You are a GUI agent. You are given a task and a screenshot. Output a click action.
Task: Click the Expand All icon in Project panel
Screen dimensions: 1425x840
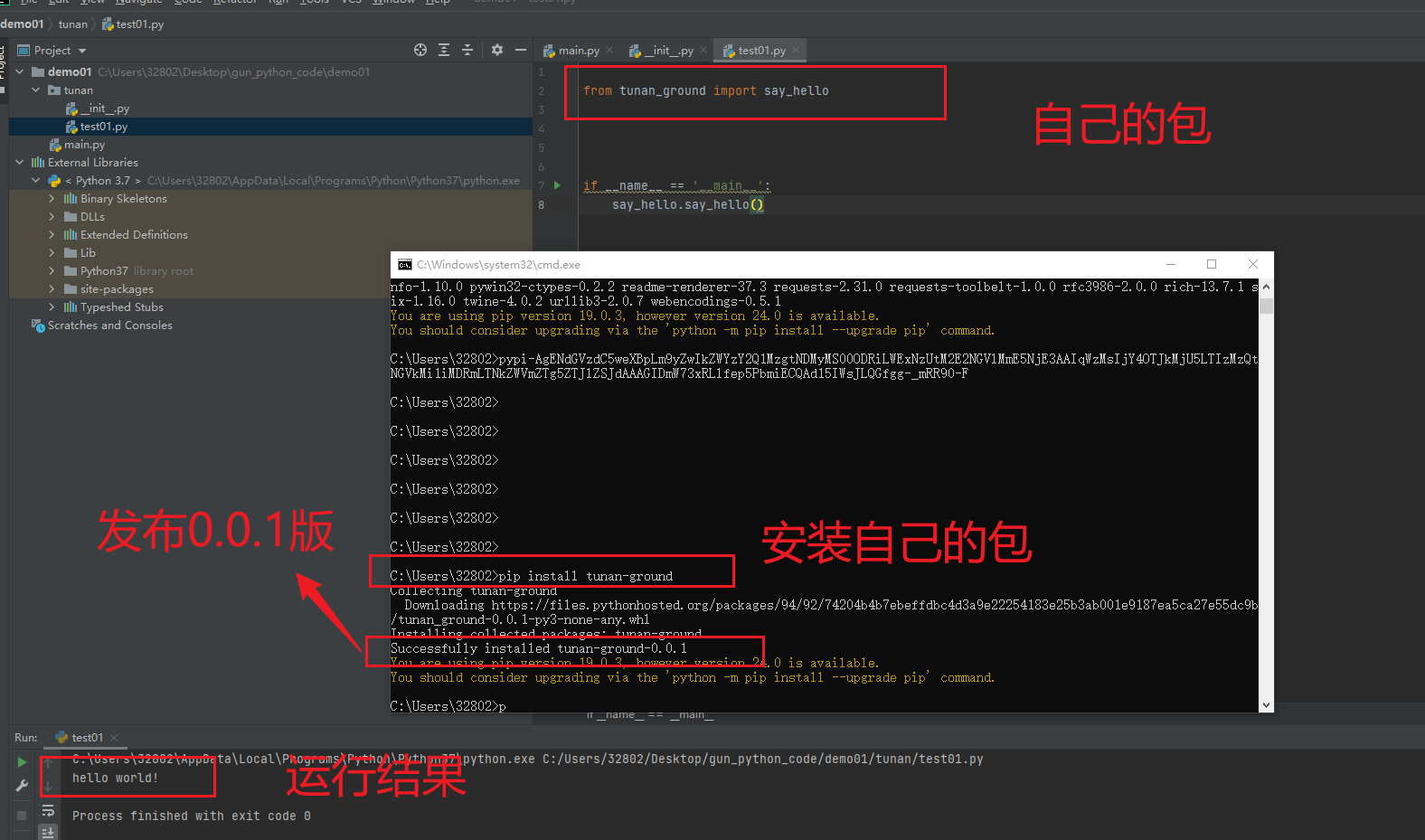coord(444,51)
